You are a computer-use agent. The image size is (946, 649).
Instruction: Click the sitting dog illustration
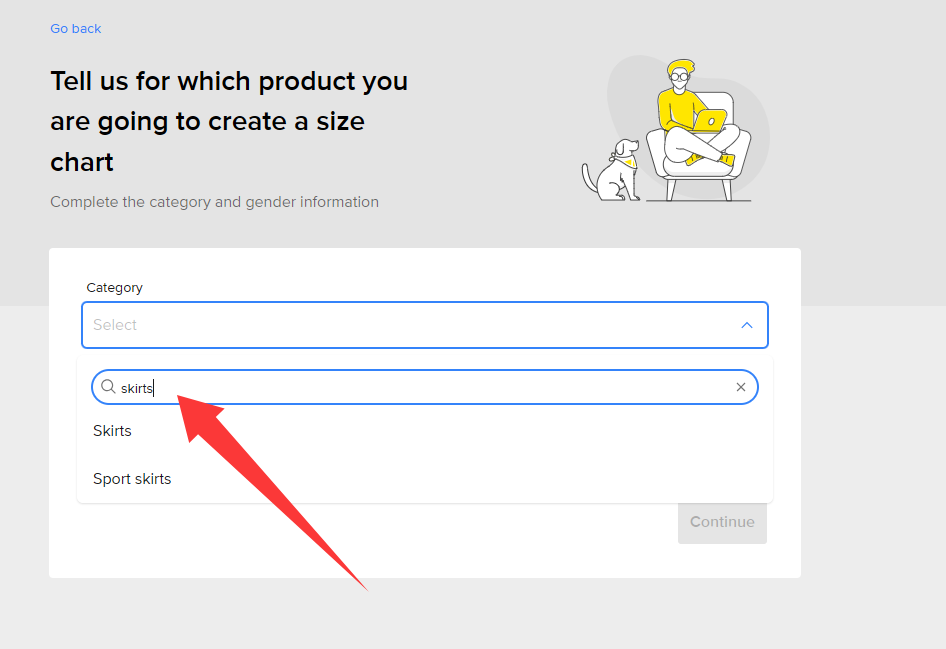point(611,172)
